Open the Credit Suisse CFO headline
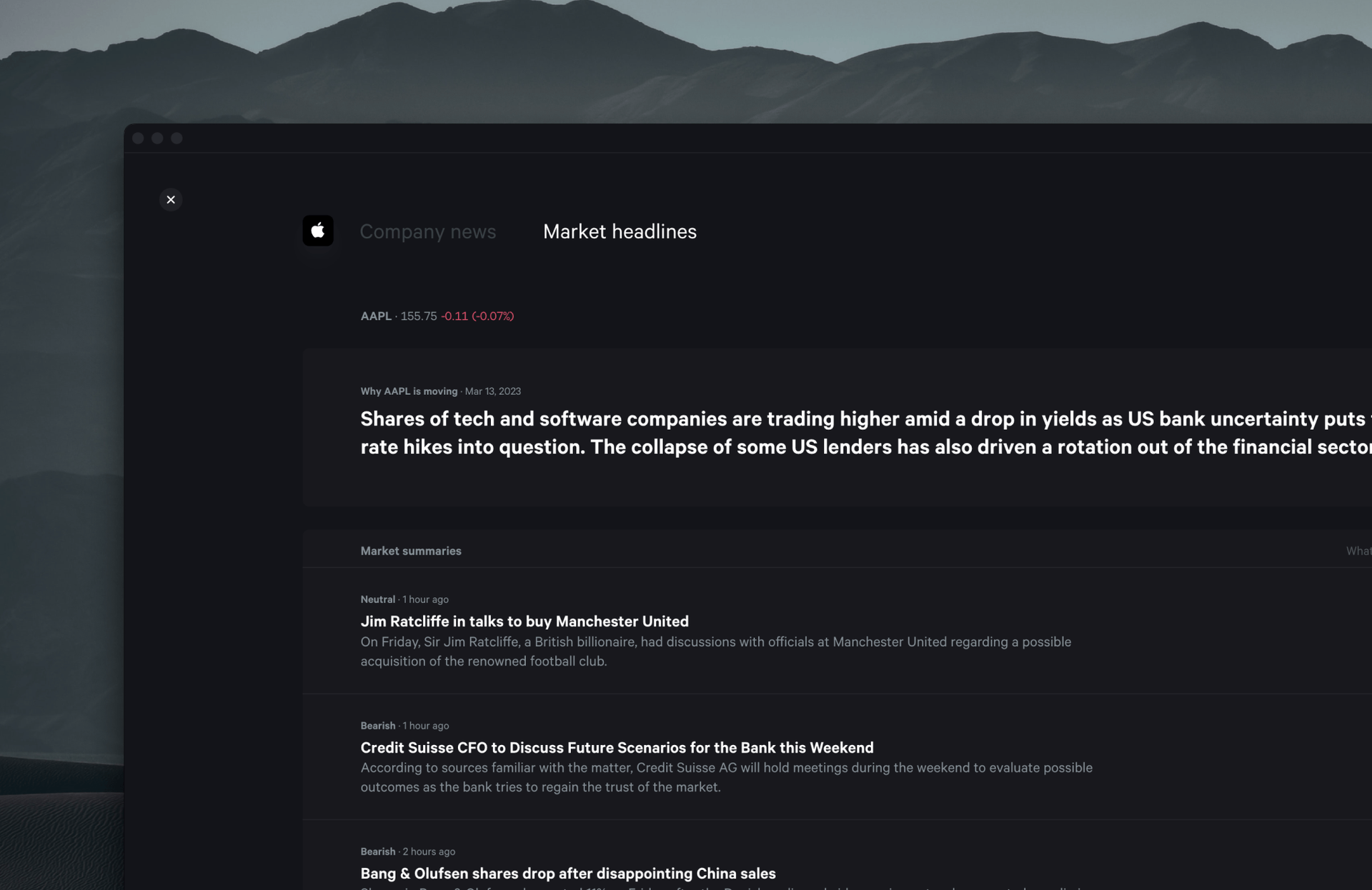Screen dimensions: 1372x890 tap(617, 748)
